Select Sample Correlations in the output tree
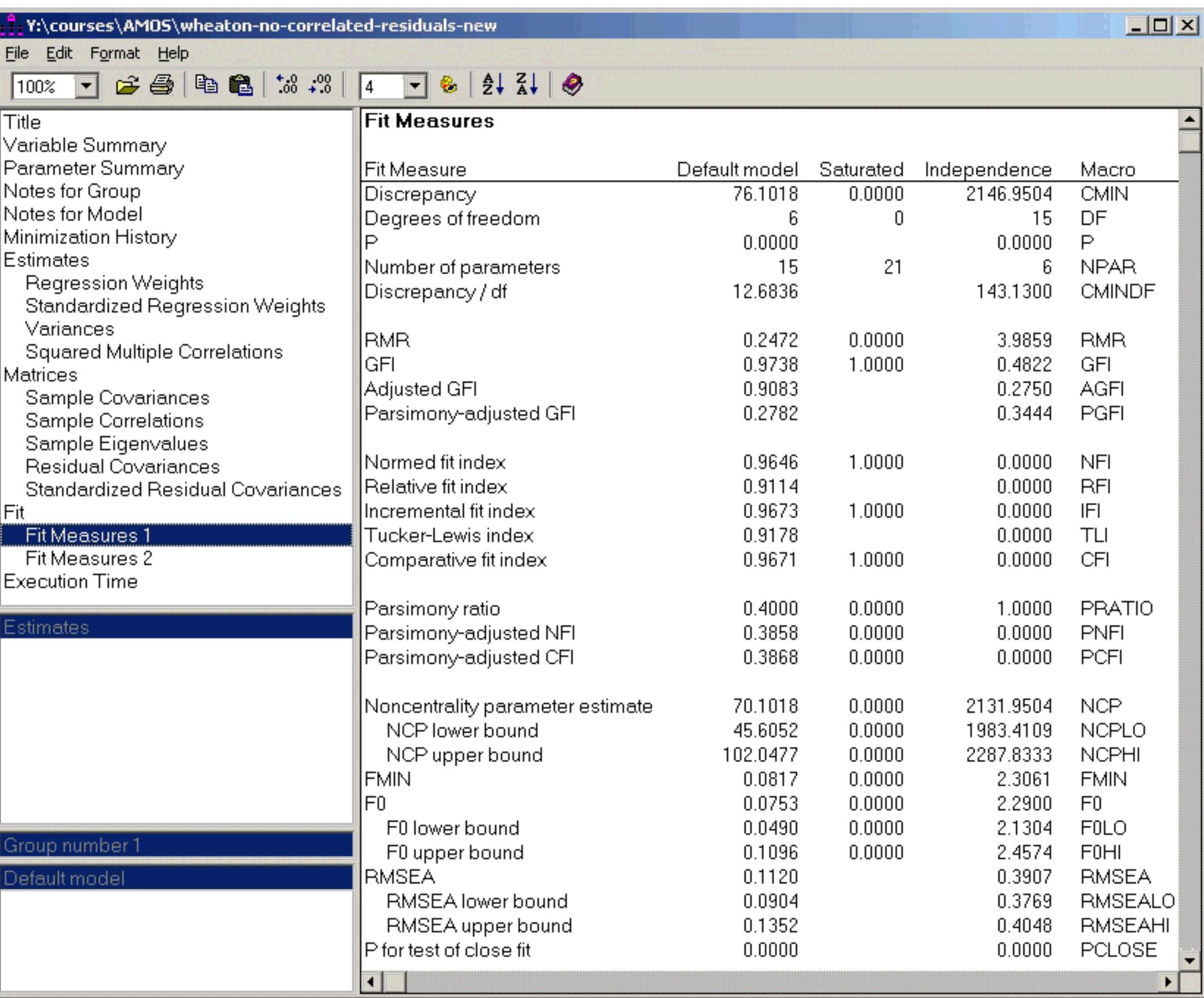Image resolution: width=1204 pixels, height=998 pixels. [114, 420]
